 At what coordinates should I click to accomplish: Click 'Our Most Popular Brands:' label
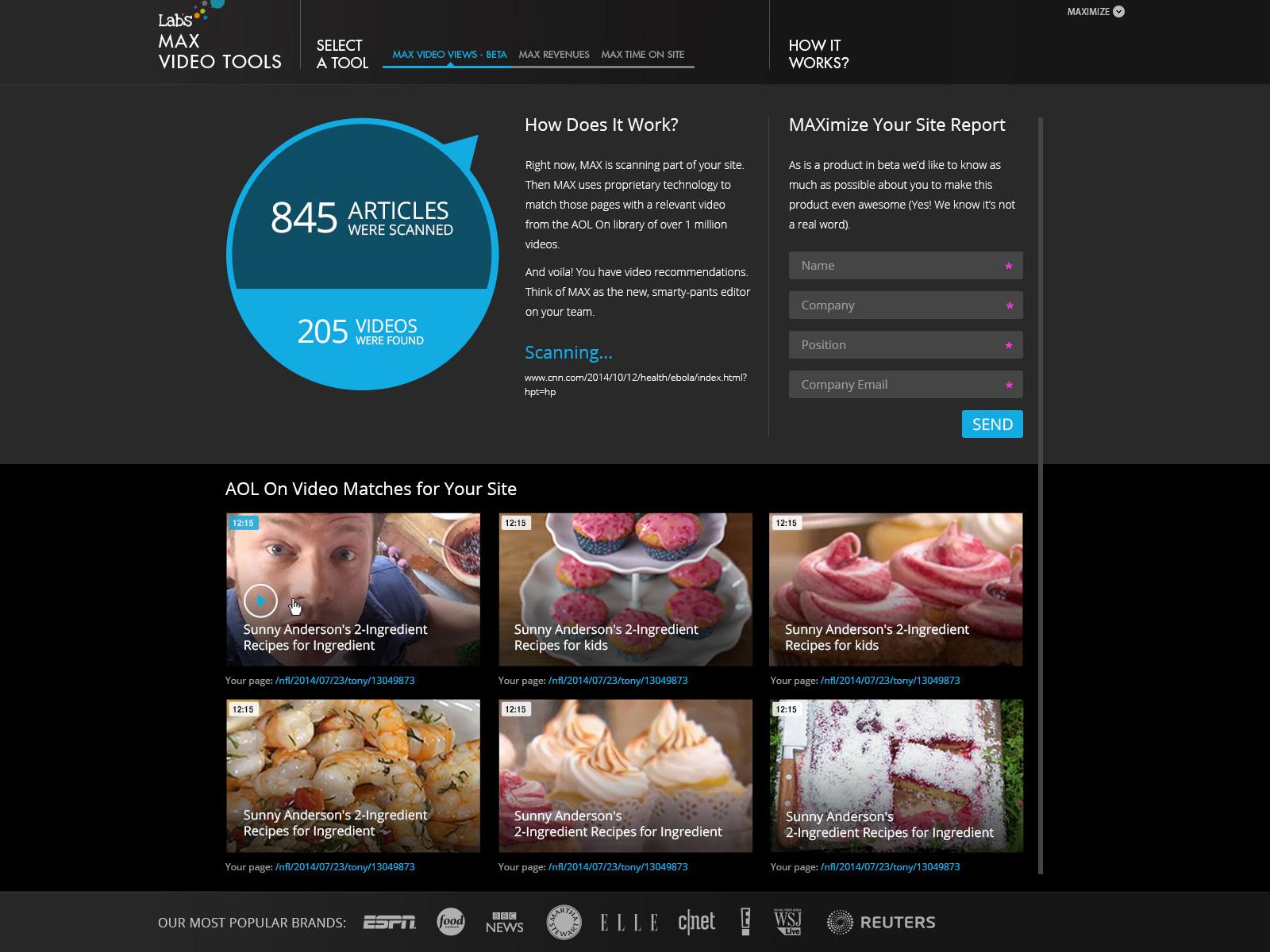click(x=252, y=923)
